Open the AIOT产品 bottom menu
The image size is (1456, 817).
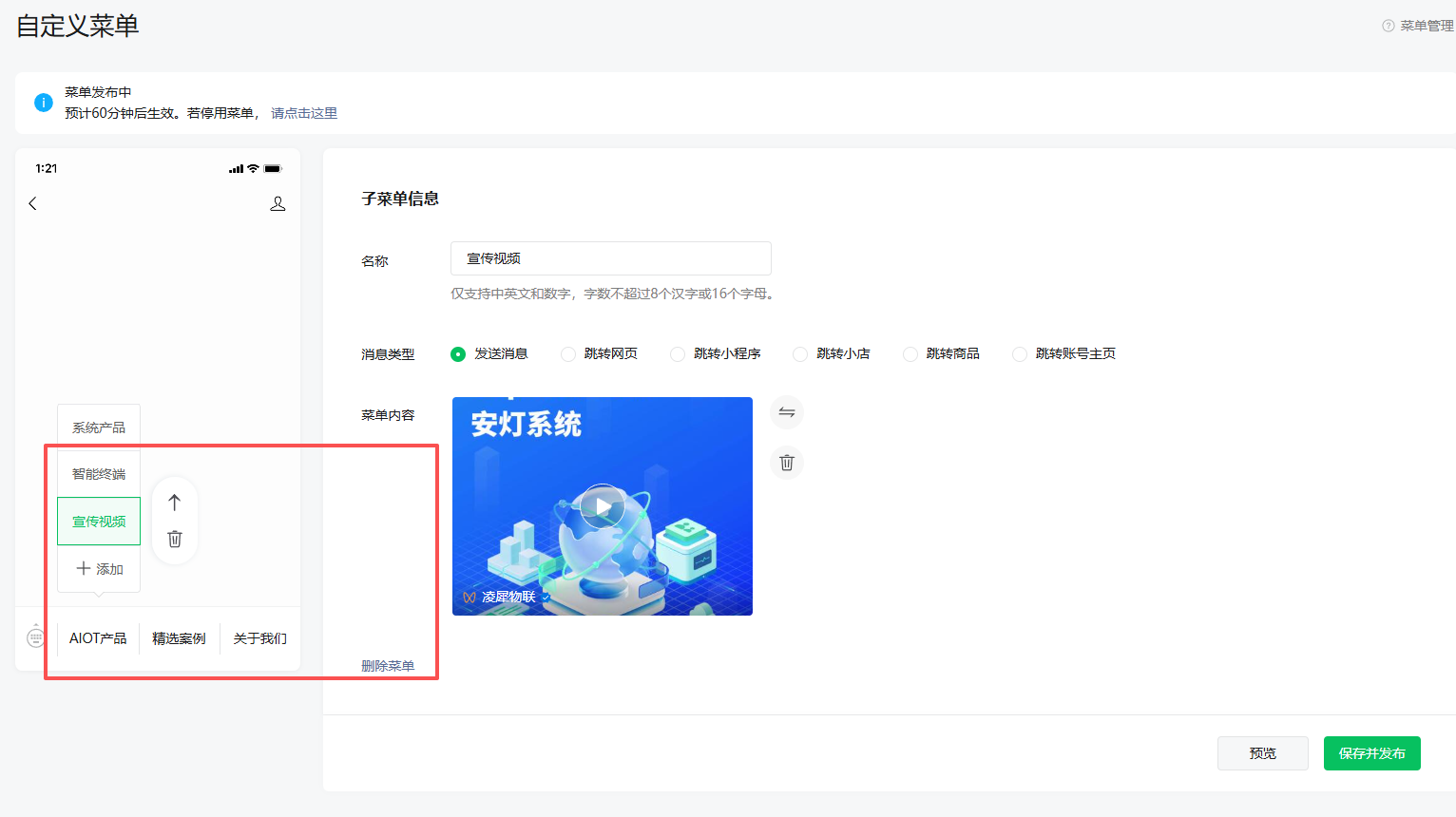(98, 638)
